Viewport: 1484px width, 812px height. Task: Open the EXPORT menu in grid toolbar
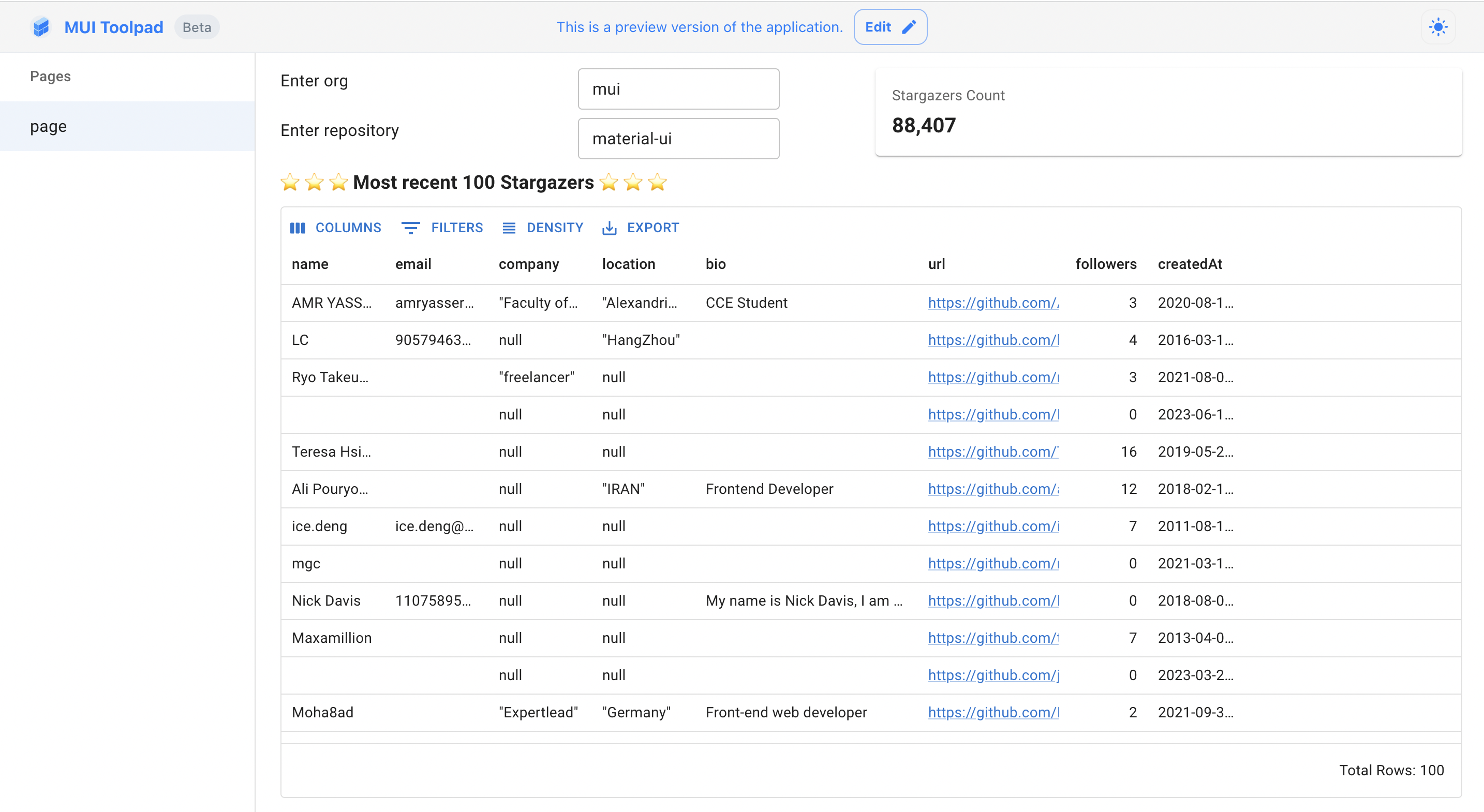(641, 228)
